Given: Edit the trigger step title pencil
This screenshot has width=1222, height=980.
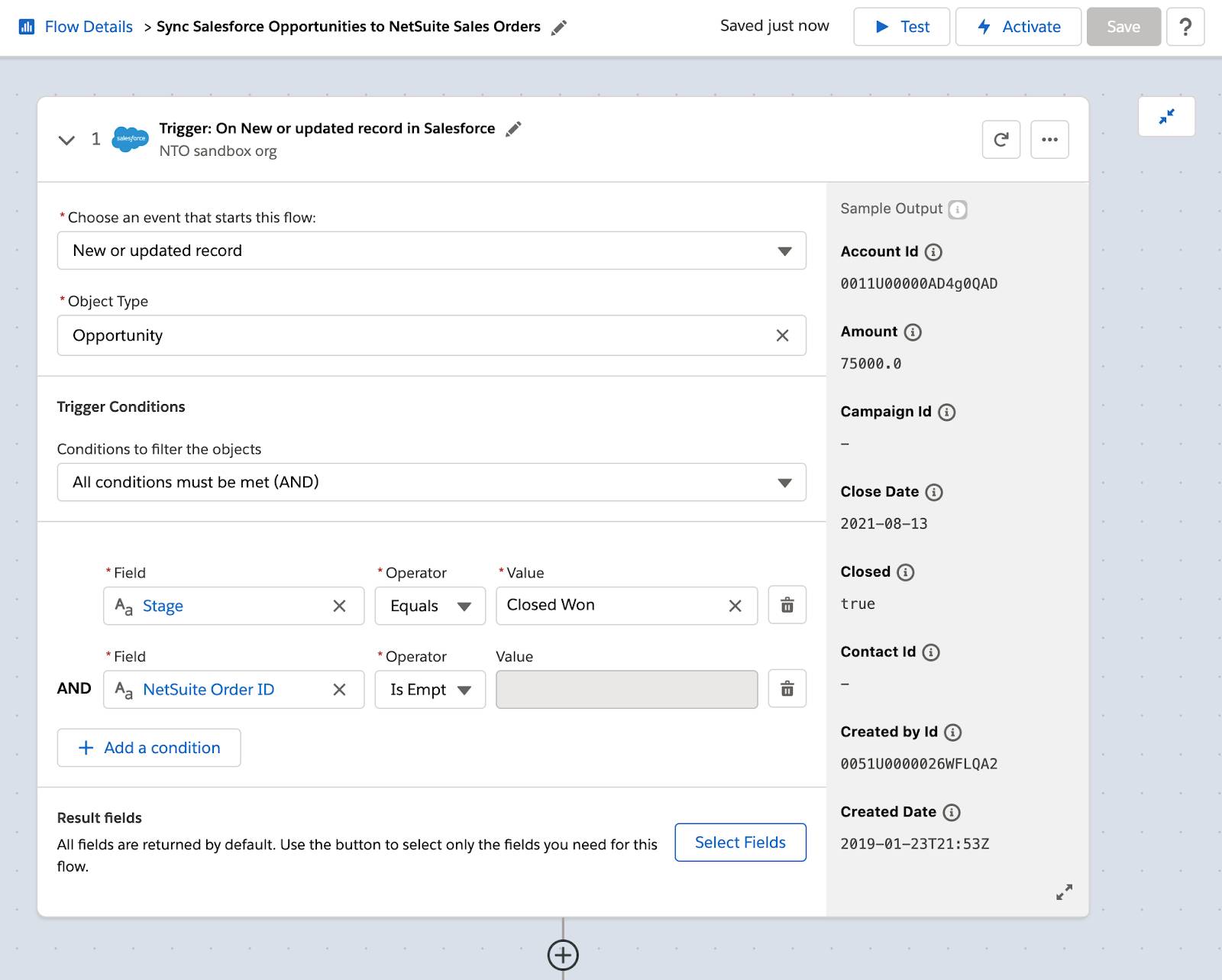Looking at the screenshot, I should [513, 129].
